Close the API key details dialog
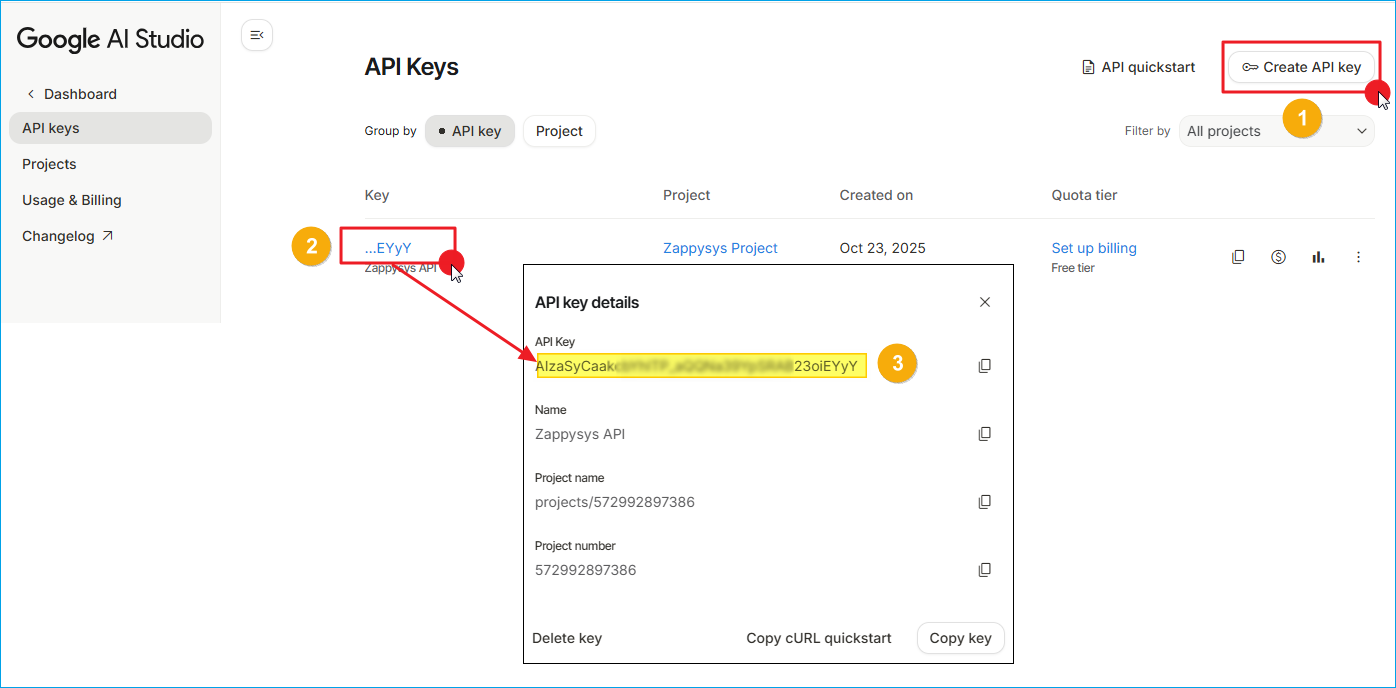Image resolution: width=1396 pixels, height=688 pixels. 985,302
